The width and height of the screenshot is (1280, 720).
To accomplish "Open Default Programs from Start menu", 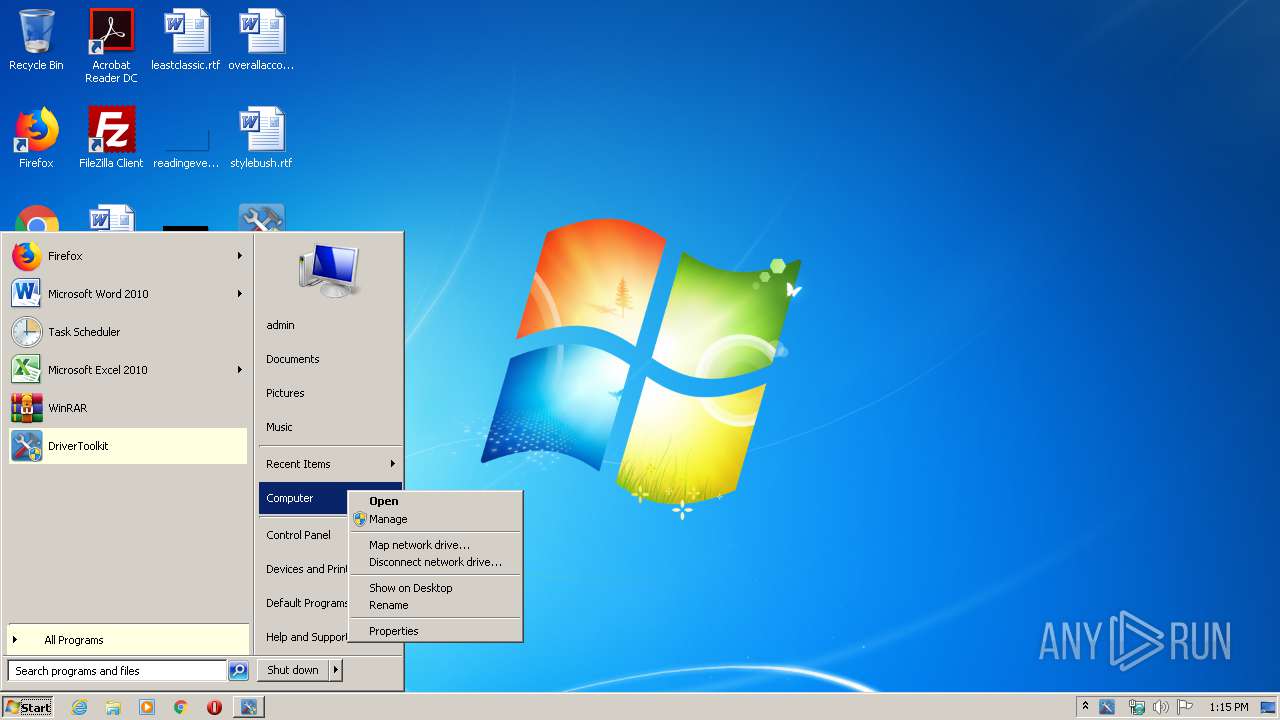I will coord(303,603).
